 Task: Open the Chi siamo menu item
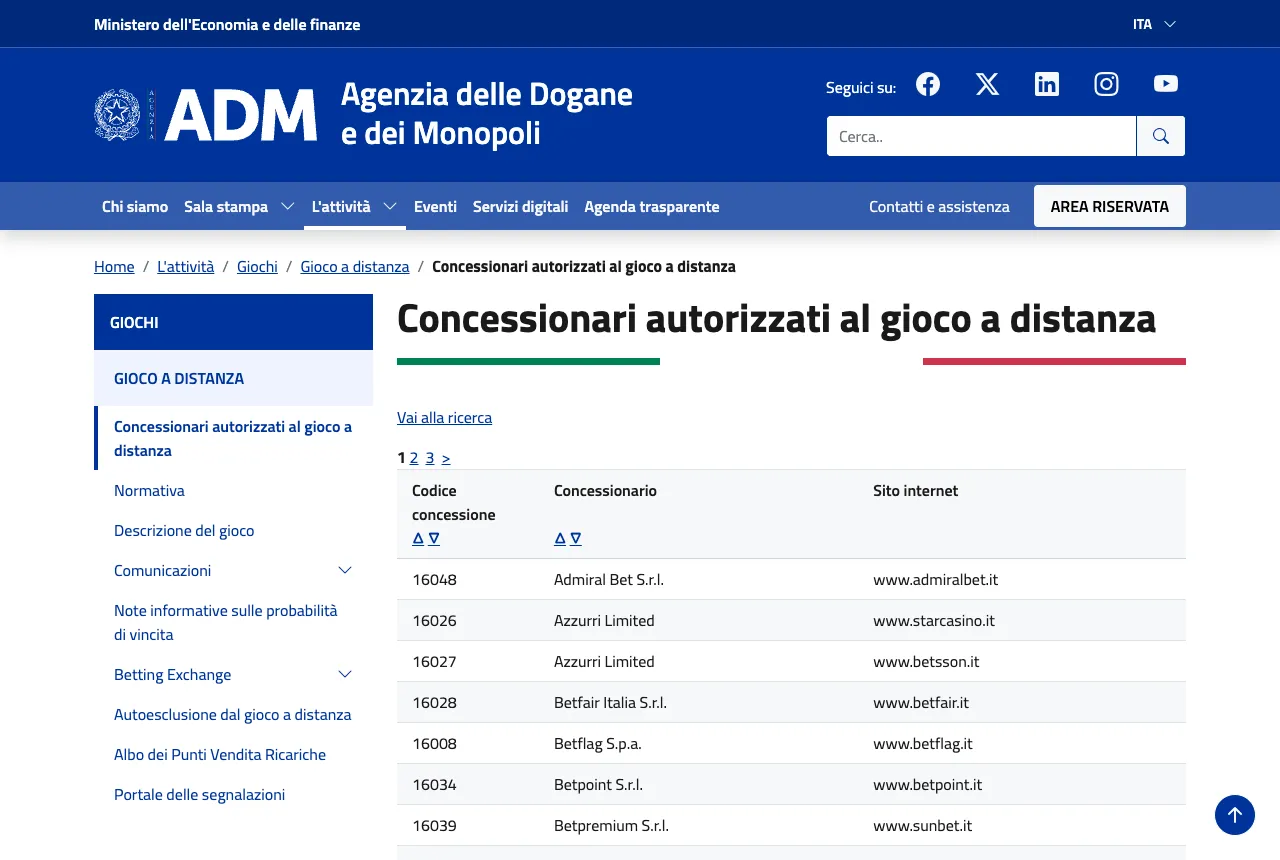(135, 206)
